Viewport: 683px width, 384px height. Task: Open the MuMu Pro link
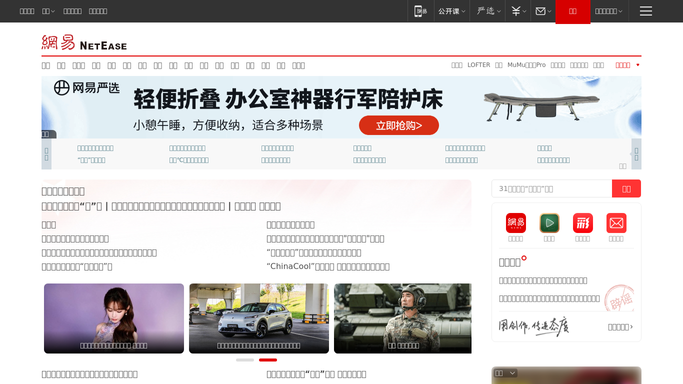(x=526, y=65)
